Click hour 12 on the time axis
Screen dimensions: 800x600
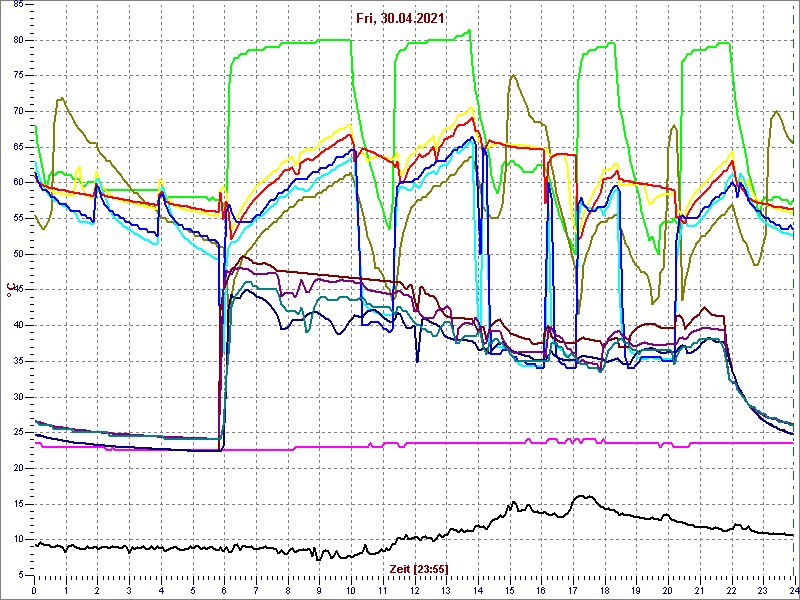pos(414,588)
